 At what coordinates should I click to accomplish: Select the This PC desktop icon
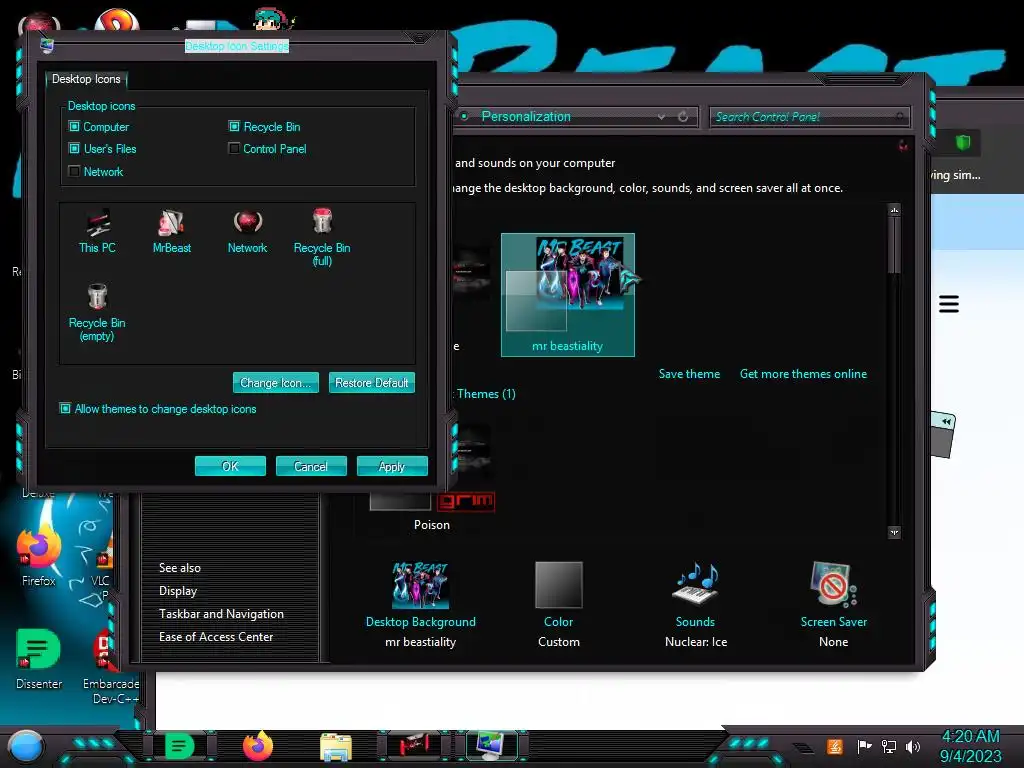tap(97, 231)
